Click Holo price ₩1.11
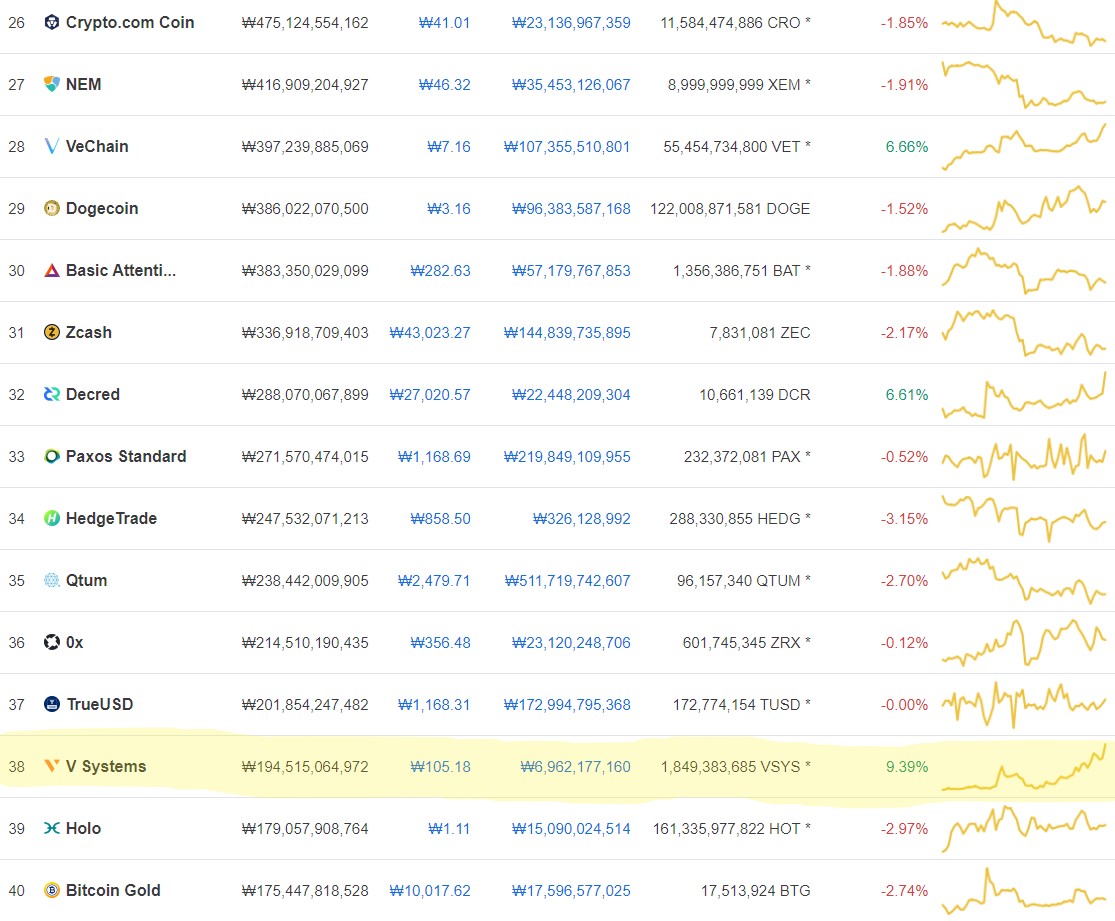The width and height of the screenshot is (1115, 921). pyautogui.click(x=449, y=829)
